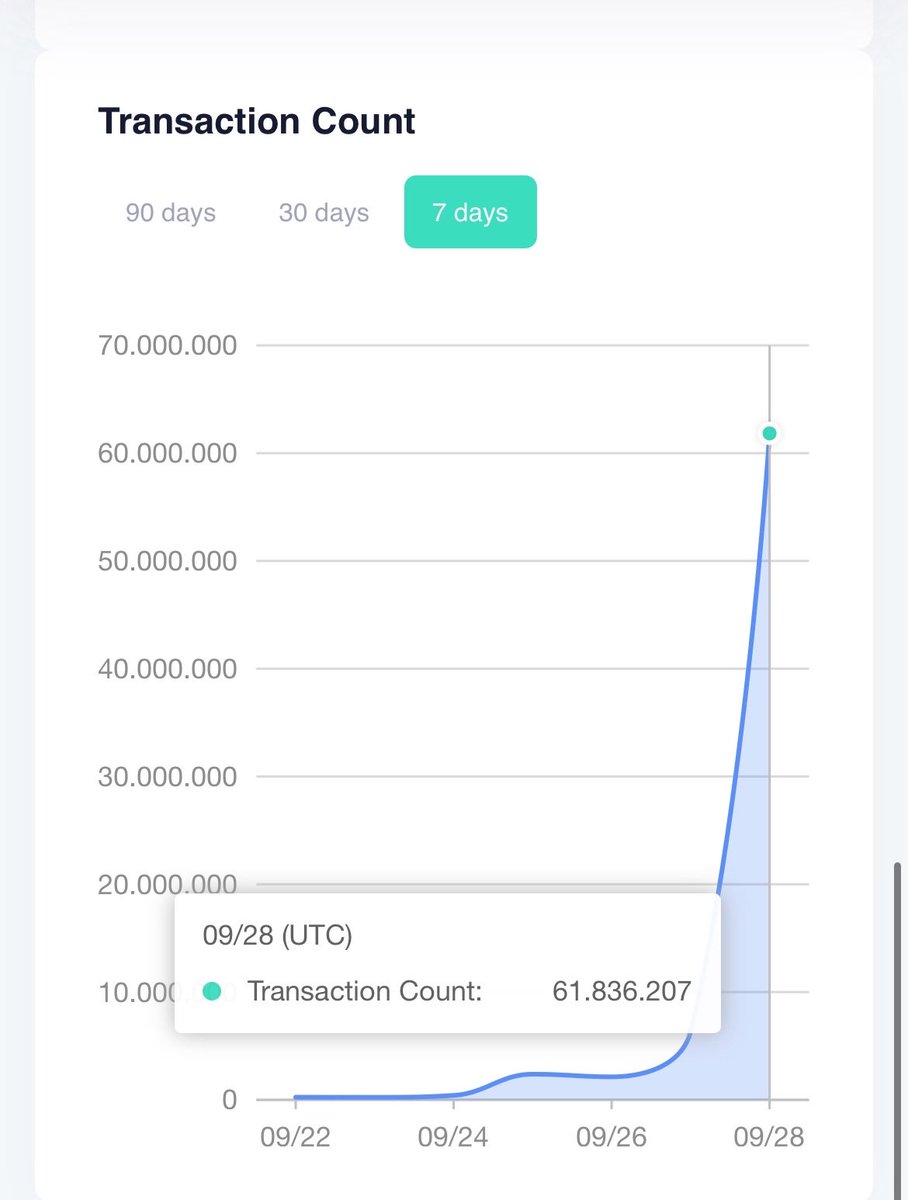908x1200 pixels.
Task: Click the 09/28 axis label
Action: pos(770,1137)
